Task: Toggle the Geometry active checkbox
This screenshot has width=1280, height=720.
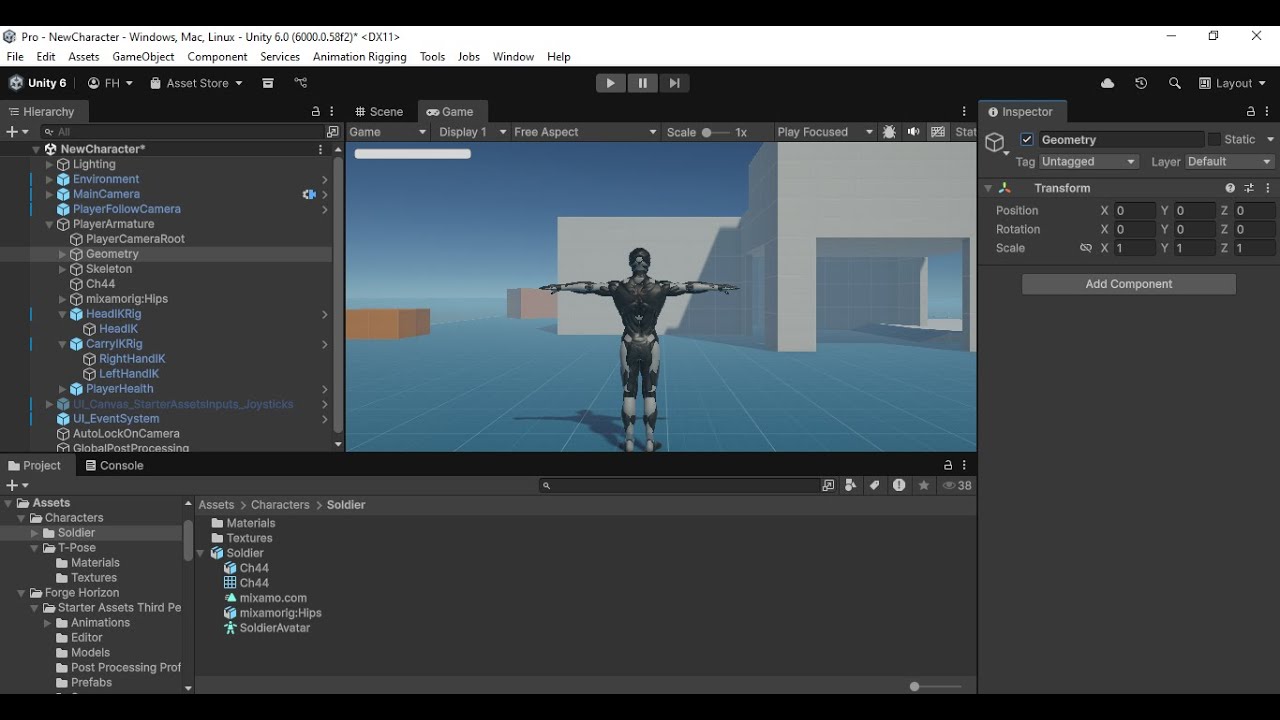Action: [x=1027, y=140]
